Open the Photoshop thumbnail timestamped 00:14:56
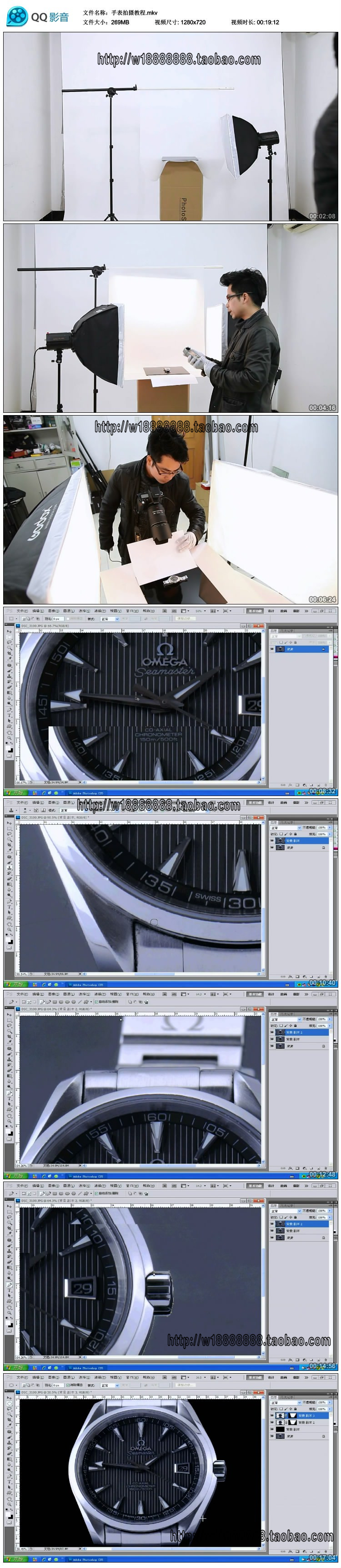The image size is (341, 1568). [170, 1276]
